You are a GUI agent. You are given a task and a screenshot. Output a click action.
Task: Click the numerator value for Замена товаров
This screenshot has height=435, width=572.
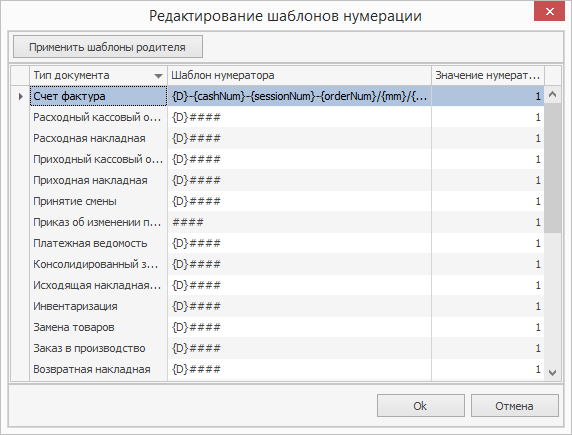pyautogui.click(x=488, y=327)
